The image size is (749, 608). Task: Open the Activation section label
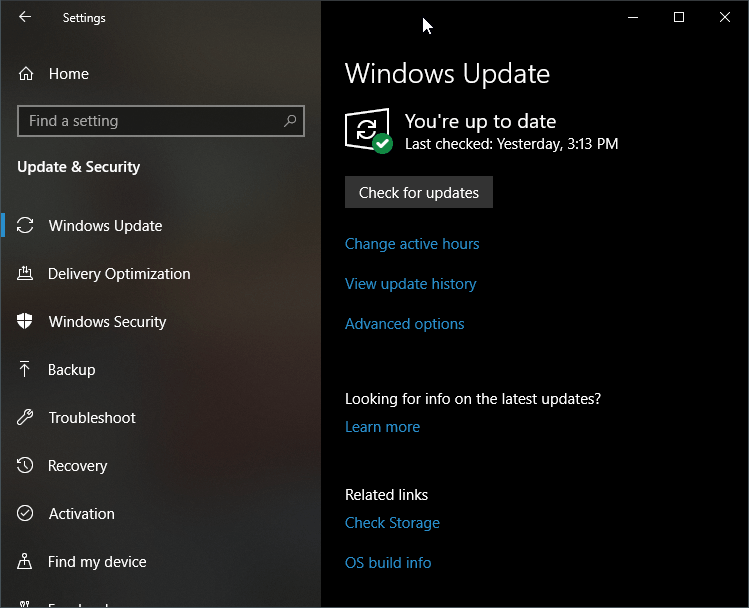[82, 513]
